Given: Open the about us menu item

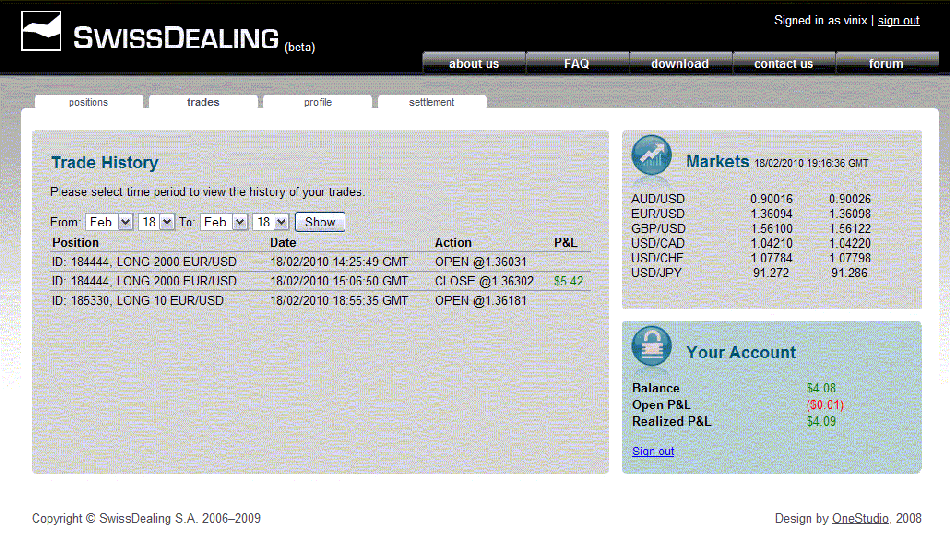Looking at the screenshot, I should 474,64.
